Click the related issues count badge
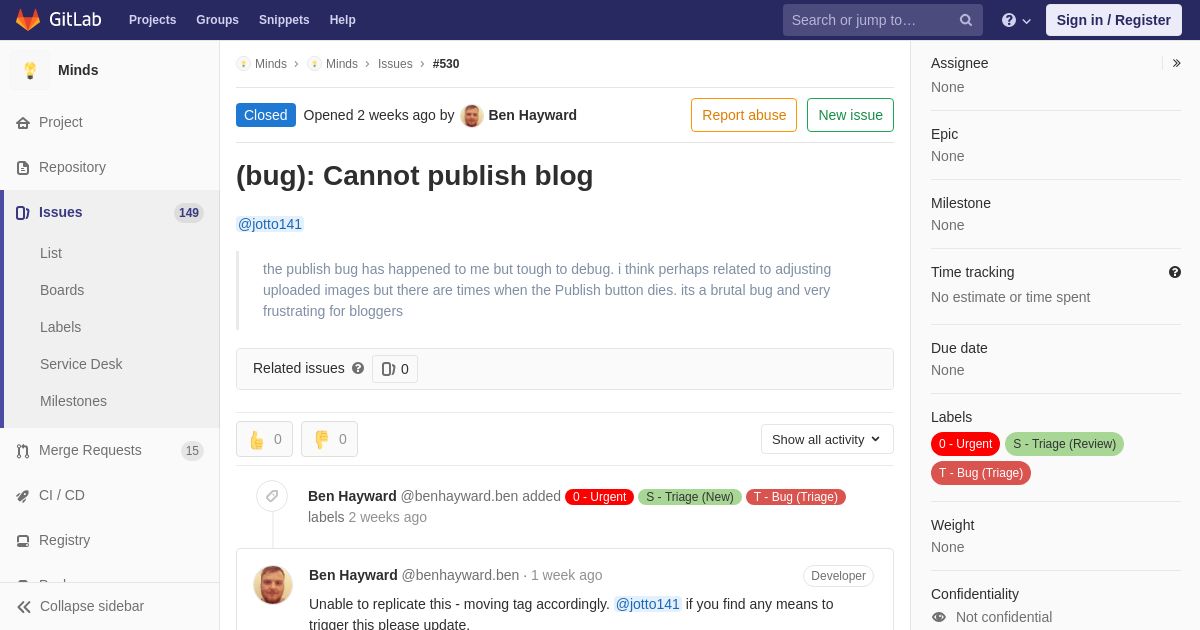This screenshot has width=1200, height=630. tap(395, 369)
